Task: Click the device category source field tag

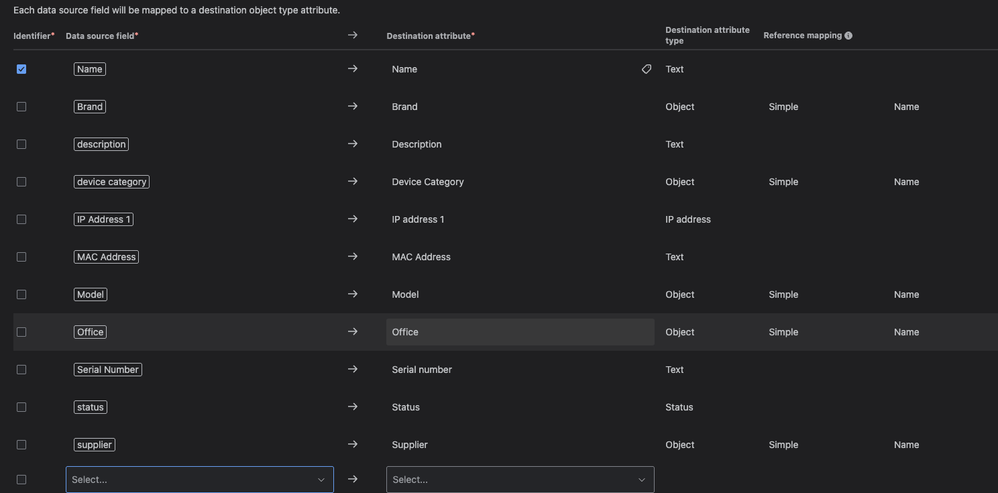Action: click(112, 182)
